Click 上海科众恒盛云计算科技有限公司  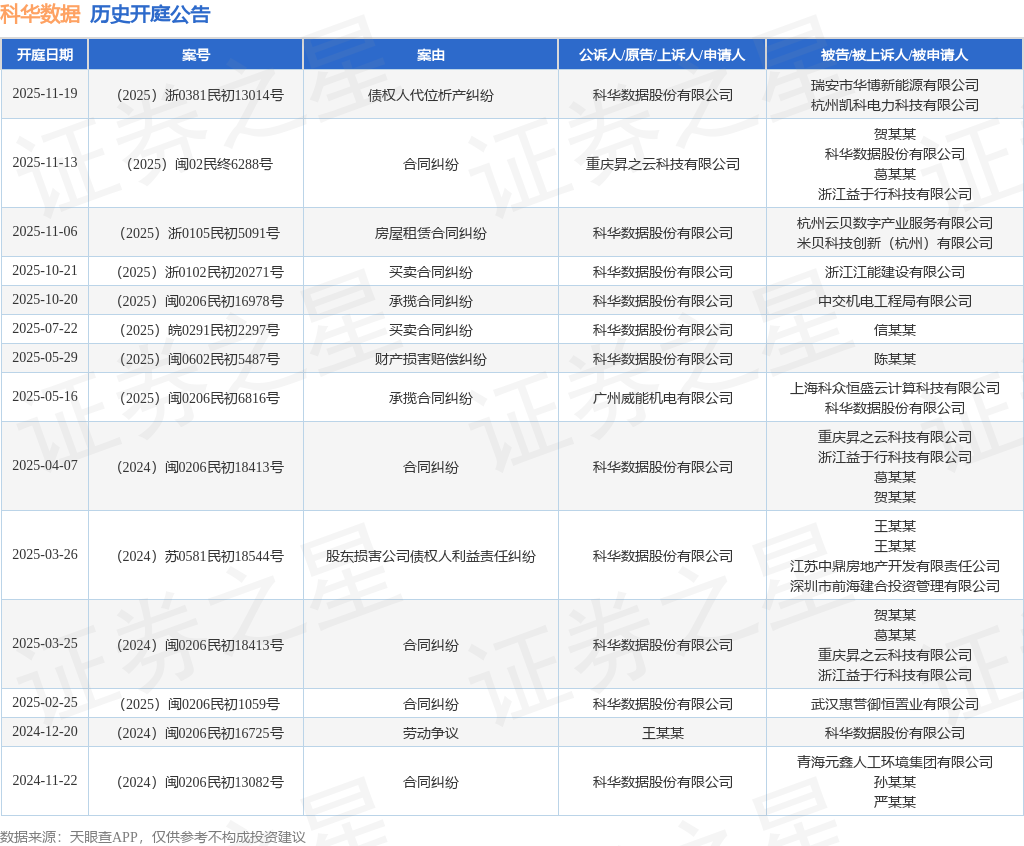[895, 388]
